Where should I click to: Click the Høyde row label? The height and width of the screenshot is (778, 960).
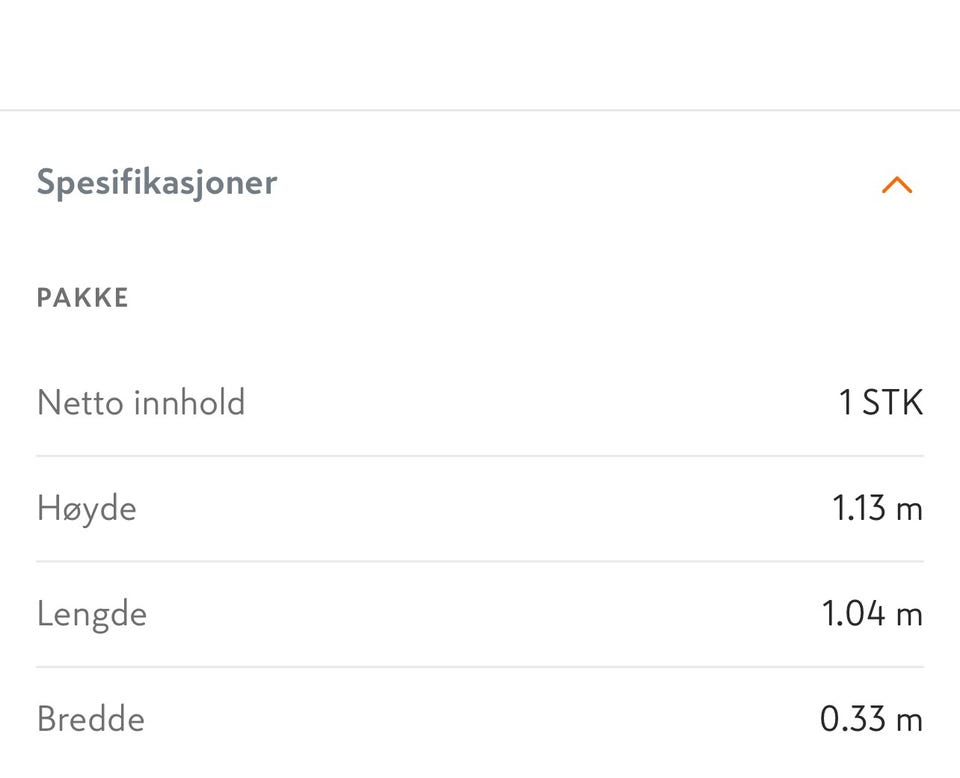[x=87, y=509]
